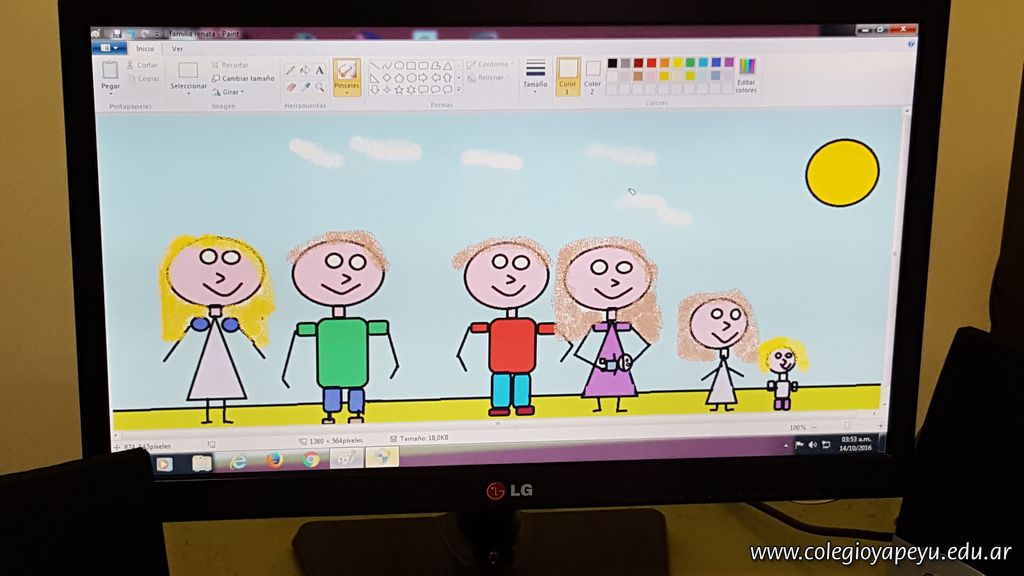Pick the Fill with color bucket tool
Viewport: 1024px width, 576px height.
click(x=305, y=70)
